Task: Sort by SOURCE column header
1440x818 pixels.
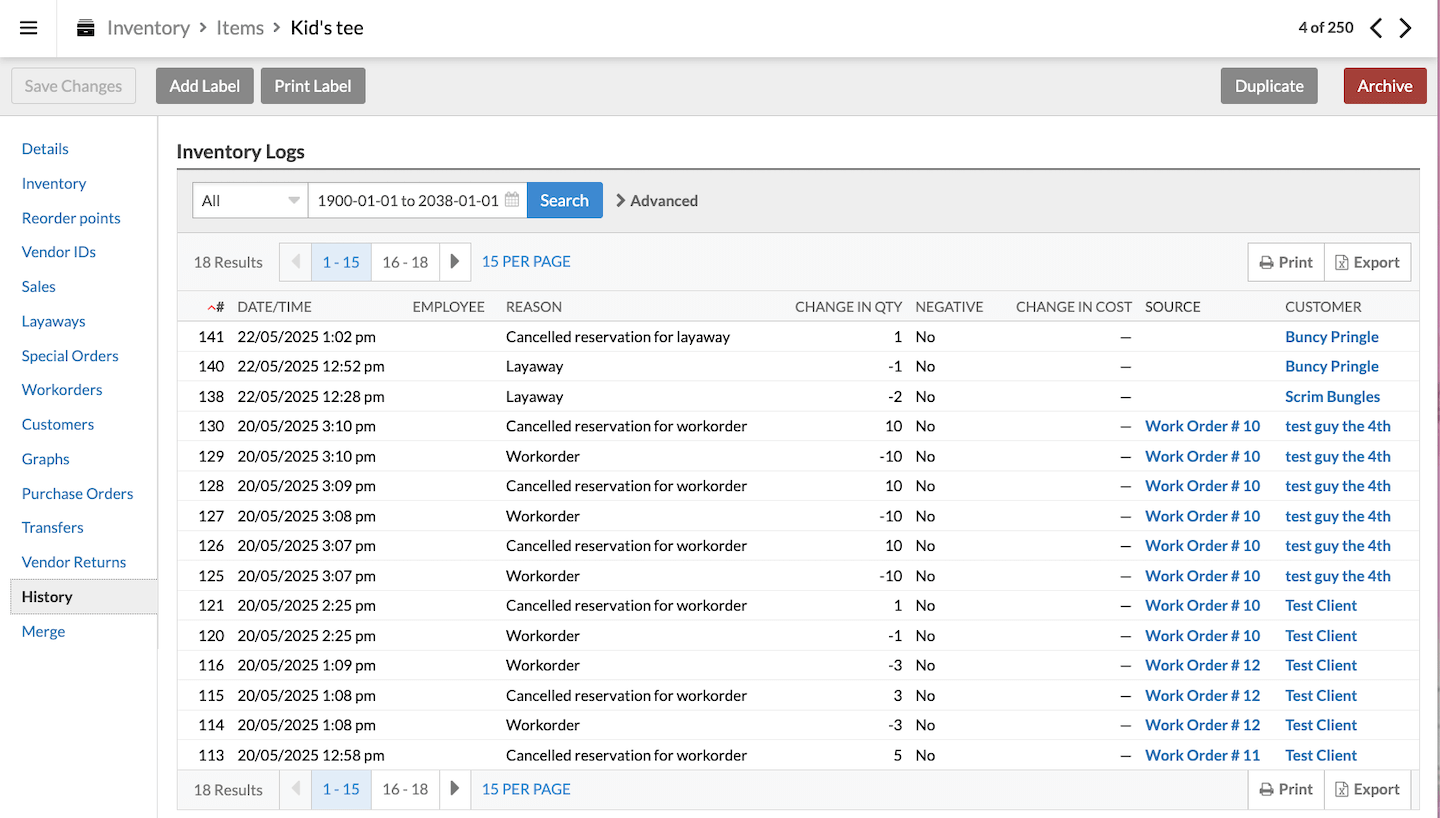Action: click(1172, 307)
